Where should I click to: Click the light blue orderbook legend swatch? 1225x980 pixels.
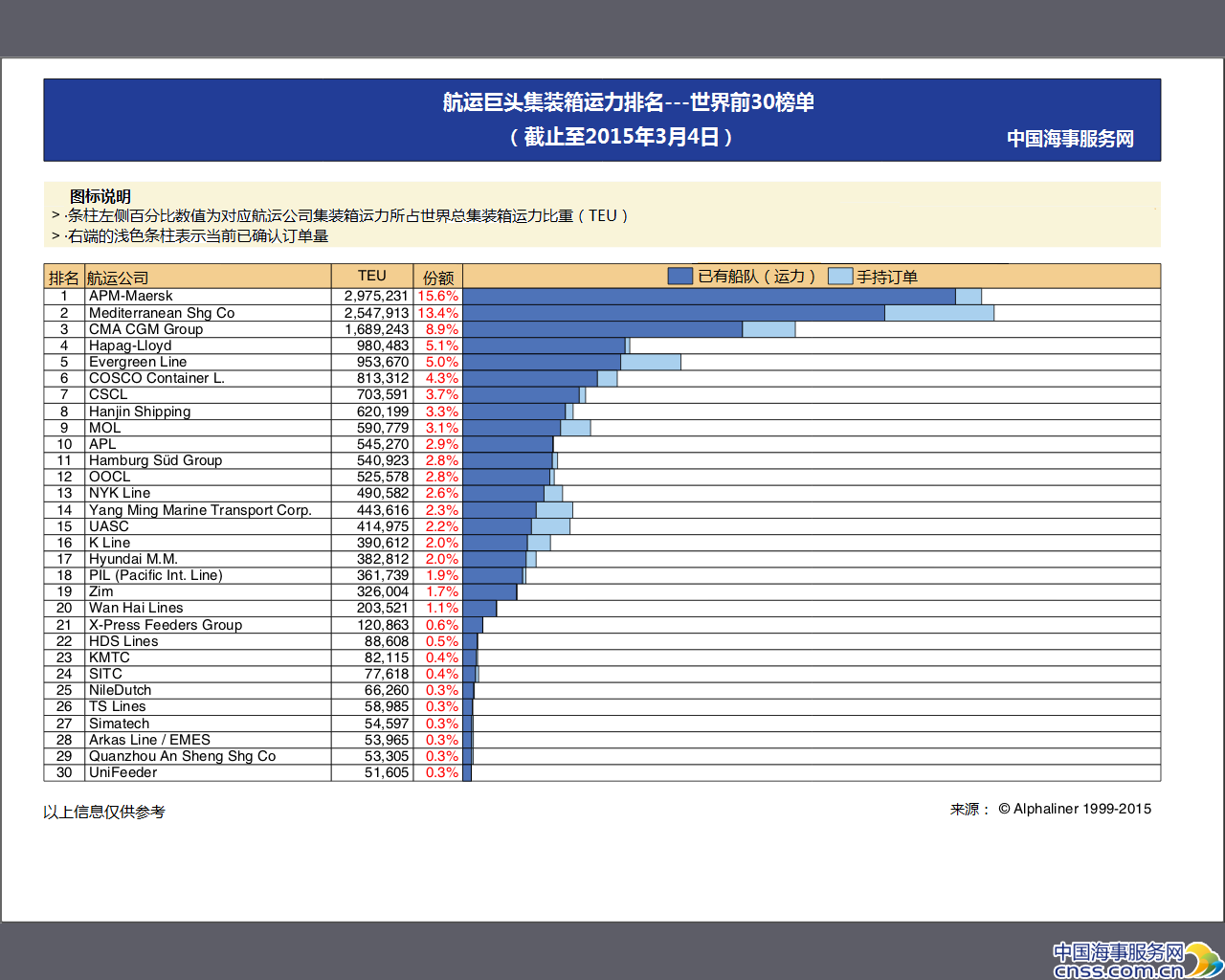pos(839,276)
